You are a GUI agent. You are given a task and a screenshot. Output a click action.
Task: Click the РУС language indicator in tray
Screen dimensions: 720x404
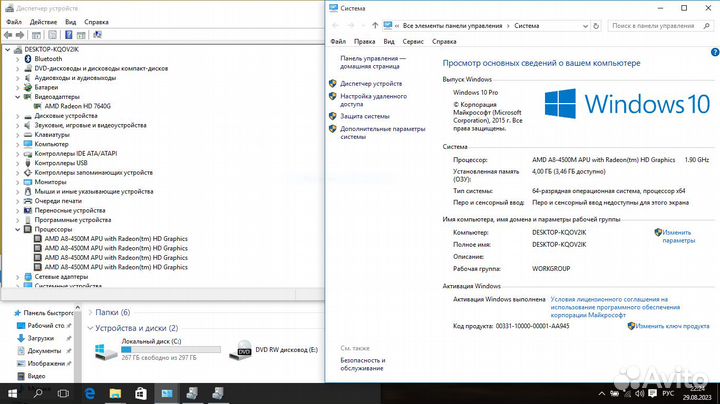point(668,393)
